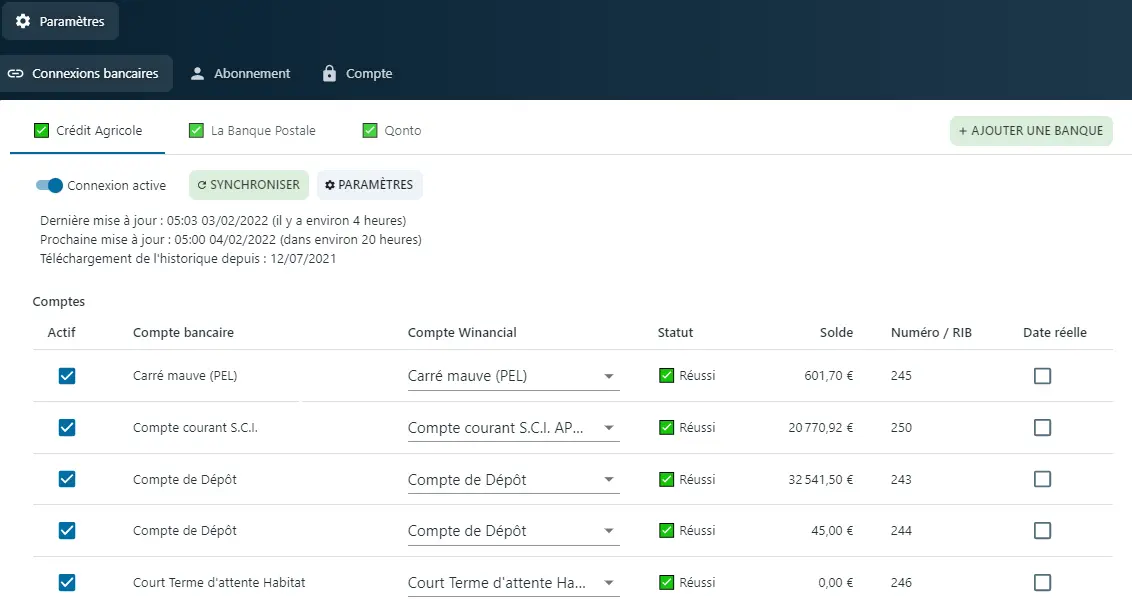Click the green check icon beside Qonto
The image size is (1132, 601).
click(x=367, y=130)
